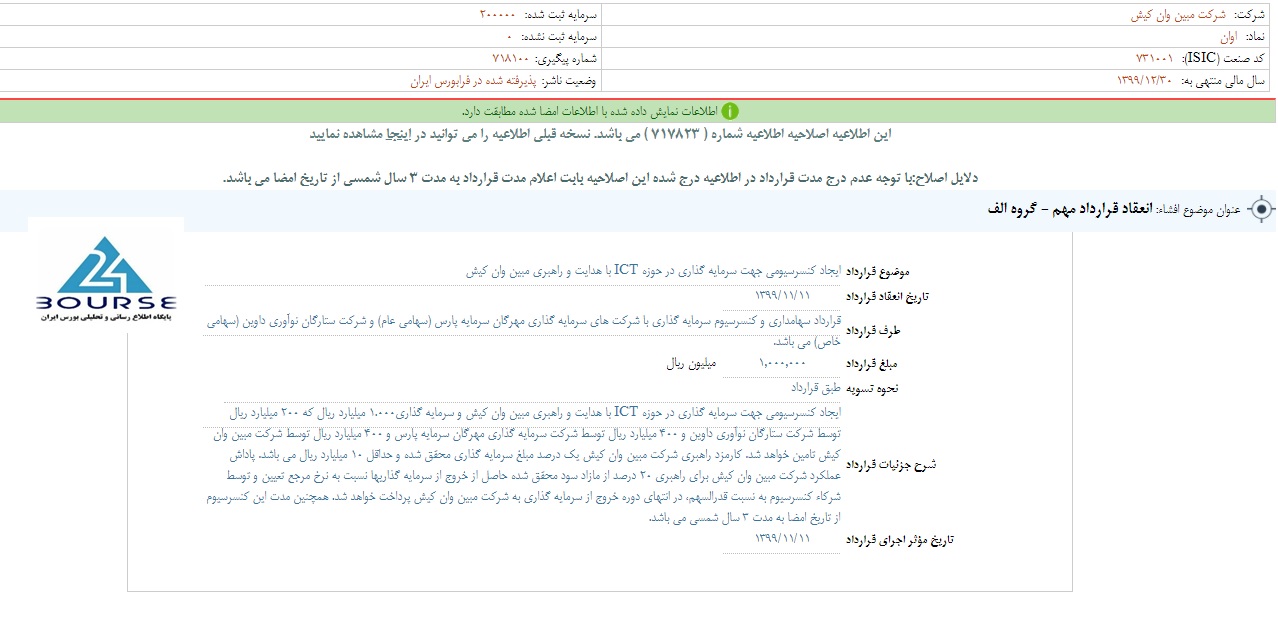Click the طرف قرارداد contract party description
This screenshot has height=619, width=1278.
point(523,331)
